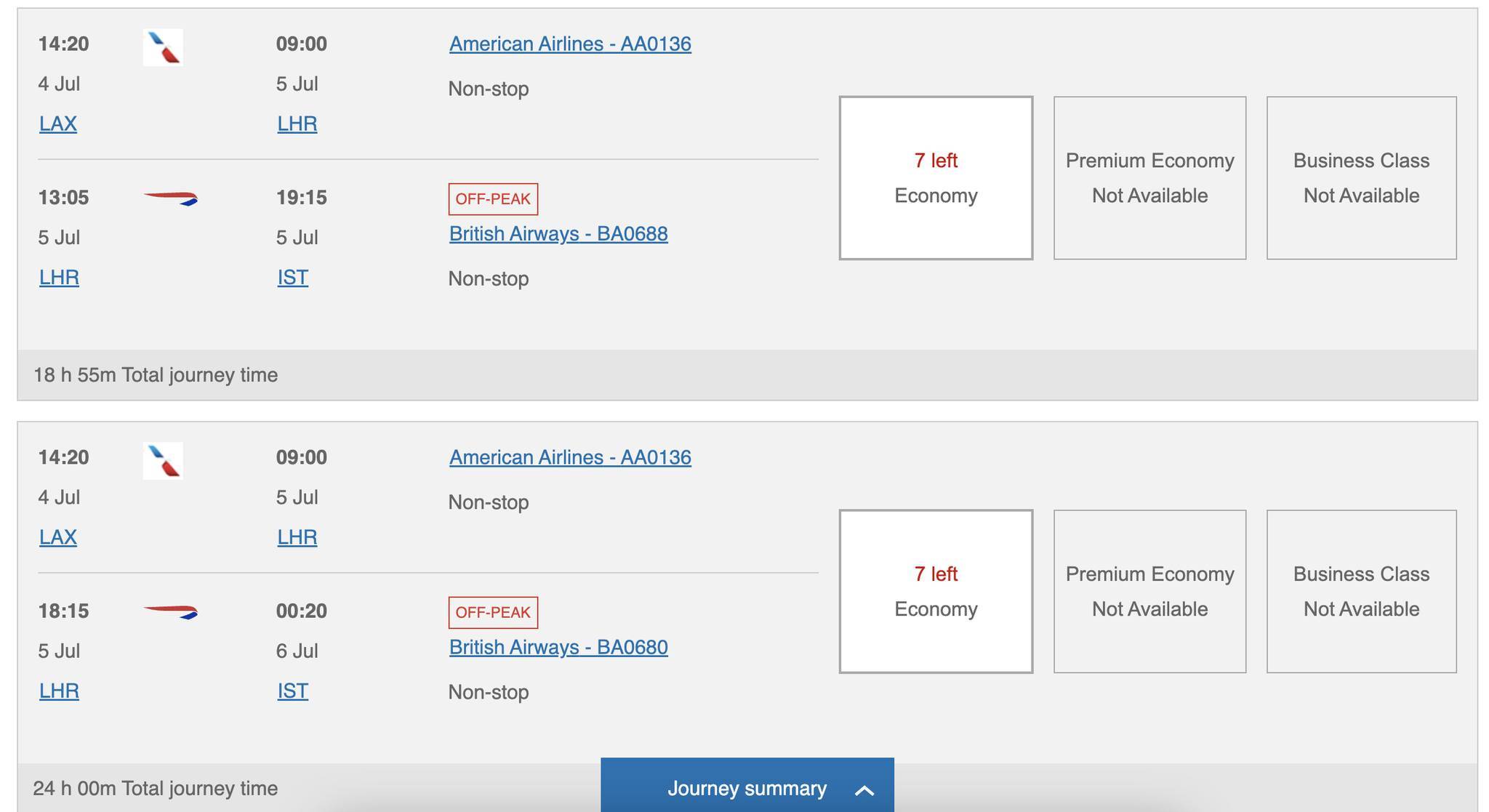This screenshot has width=1489, height=812.
Task: Click the IST airport link for BA0680
Action: pos(292,691)
